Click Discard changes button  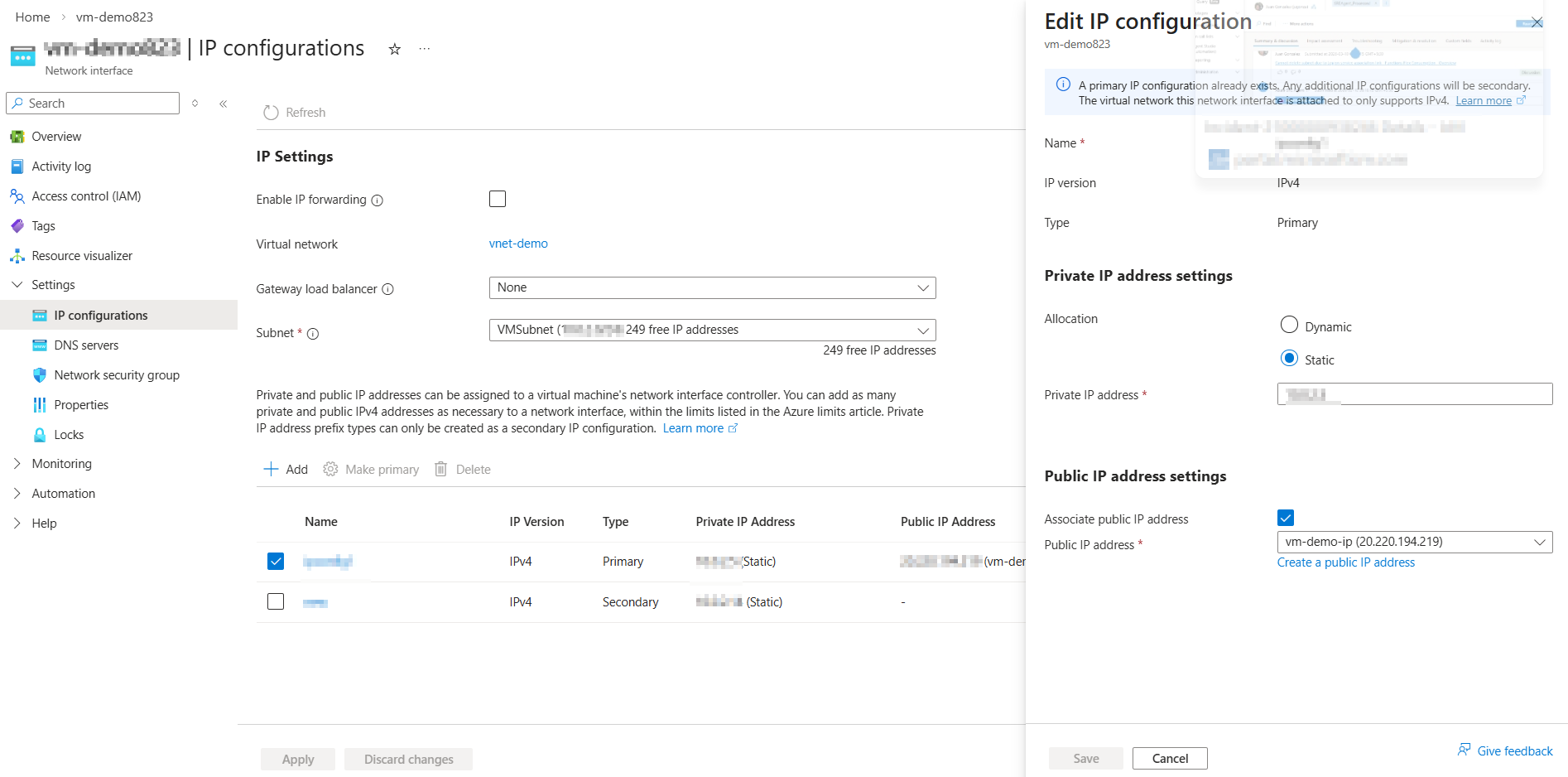tap(409, 760)
